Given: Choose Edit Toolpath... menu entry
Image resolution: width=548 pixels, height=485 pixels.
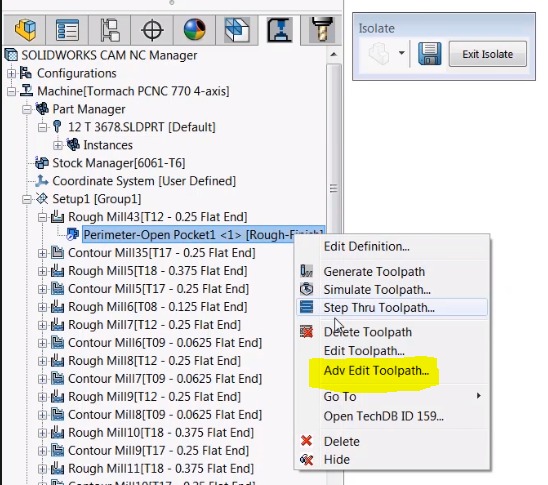Looking at the screenshot, I should (x=392, y=351).
